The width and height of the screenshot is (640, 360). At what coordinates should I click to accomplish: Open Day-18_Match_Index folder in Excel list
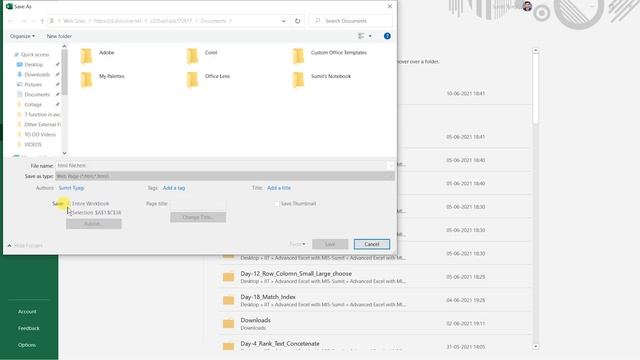click(x=376, y=300)
